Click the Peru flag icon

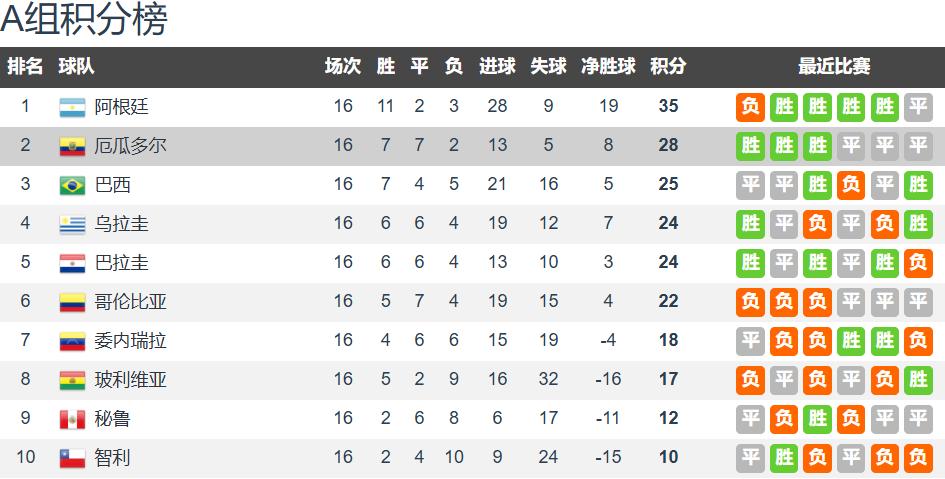click(x=72, y=419)
